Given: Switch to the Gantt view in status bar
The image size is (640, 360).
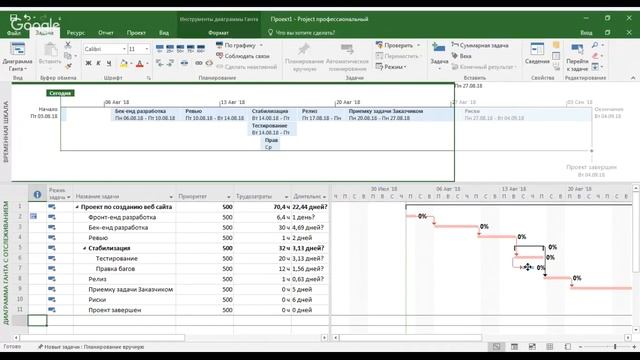Looking at the screenshot, I should click(496, 347).
